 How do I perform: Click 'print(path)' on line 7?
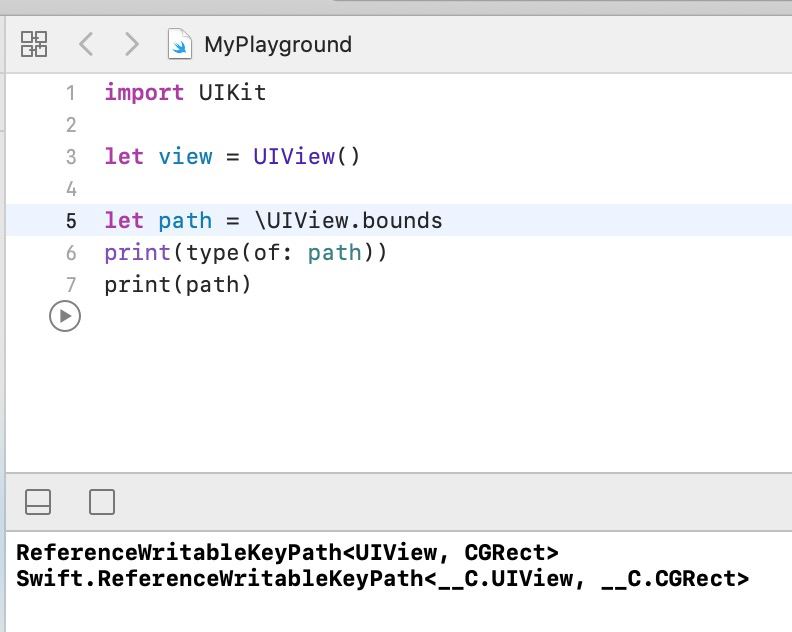178,285
